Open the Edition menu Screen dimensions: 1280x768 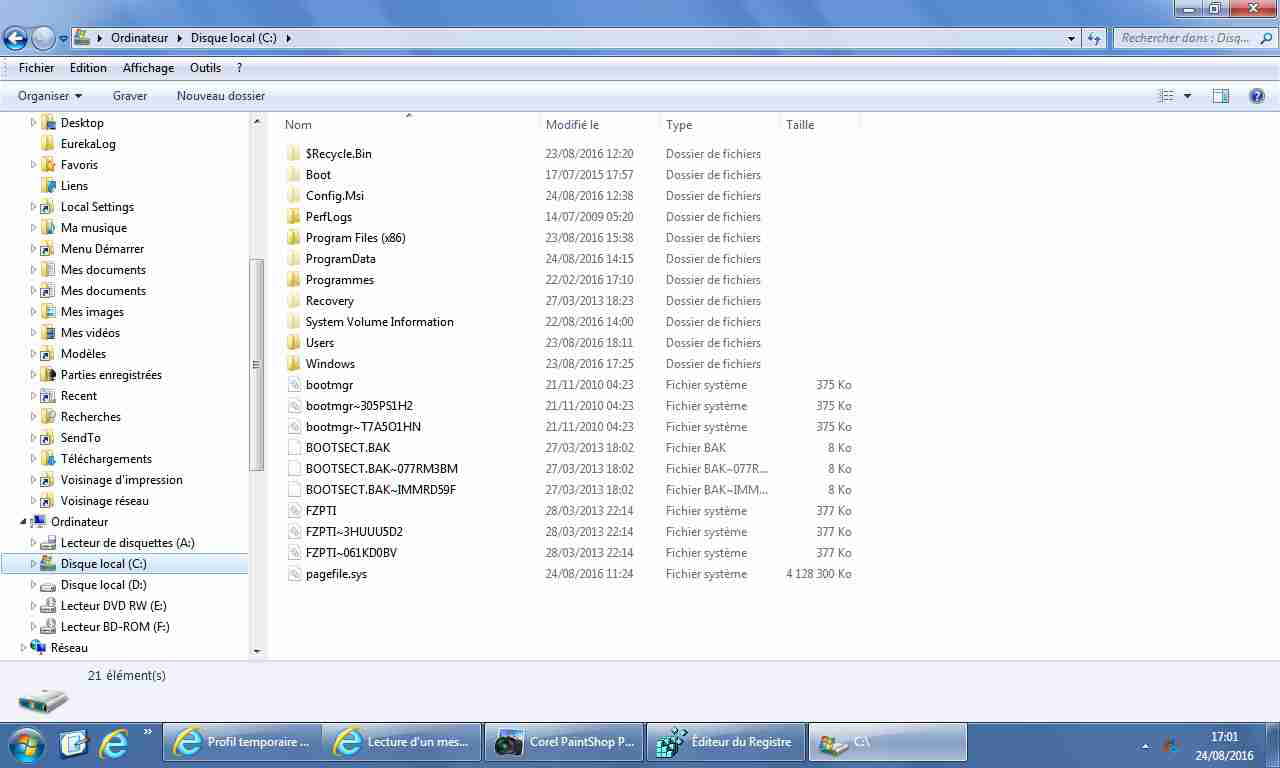[x=88, y=68]
